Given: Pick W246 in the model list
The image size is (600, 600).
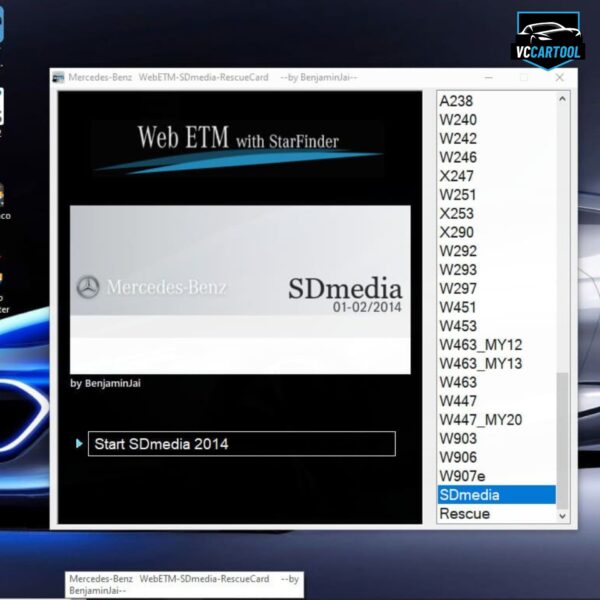Looking at the screenshot, I should (x=496, y=158).
